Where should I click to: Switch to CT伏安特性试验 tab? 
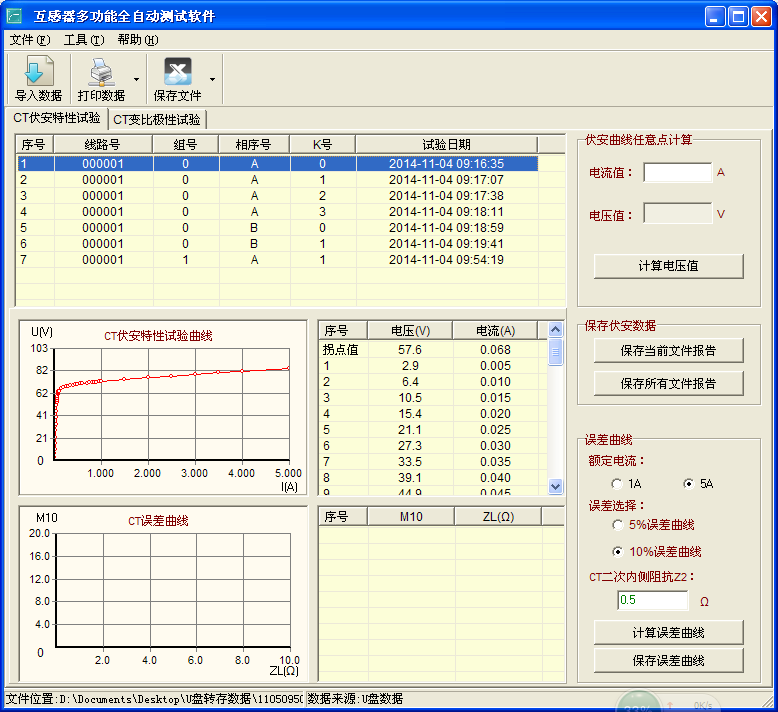coord(57,118)
